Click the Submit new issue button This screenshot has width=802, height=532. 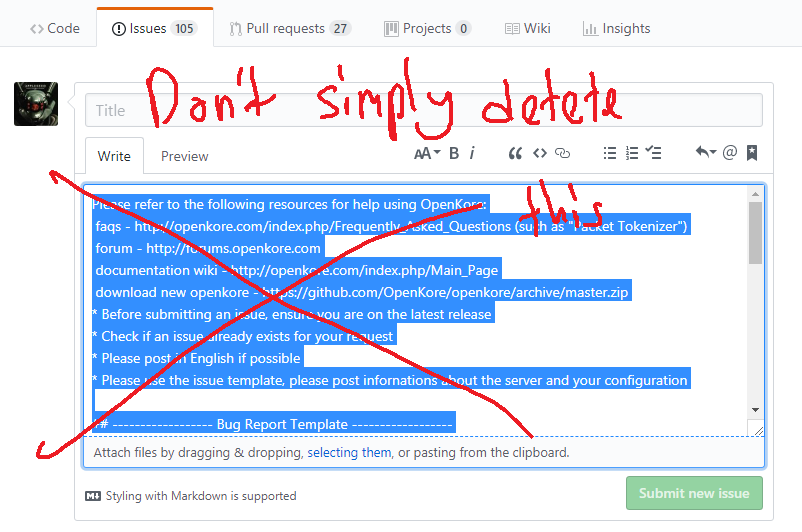coord(694,493)
